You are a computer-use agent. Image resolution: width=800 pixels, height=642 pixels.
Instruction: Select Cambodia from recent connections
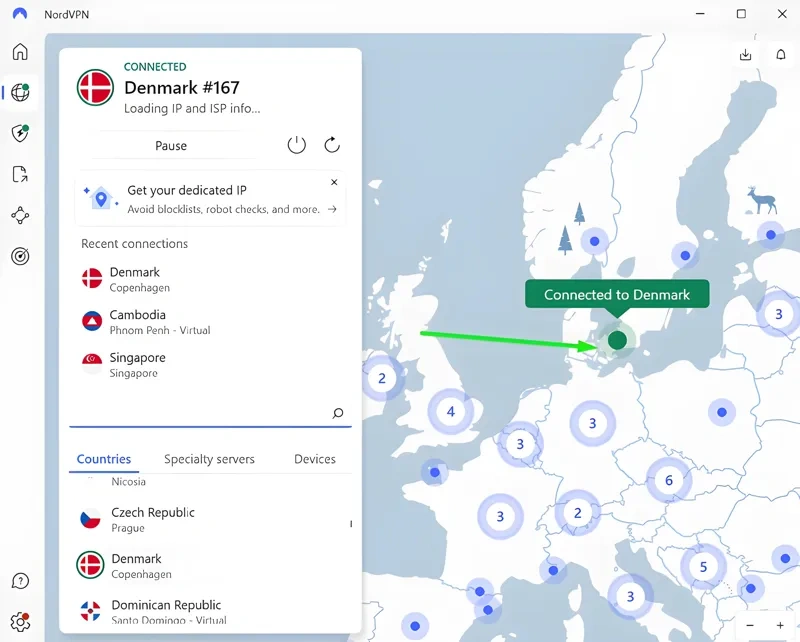tap(138, 321)
